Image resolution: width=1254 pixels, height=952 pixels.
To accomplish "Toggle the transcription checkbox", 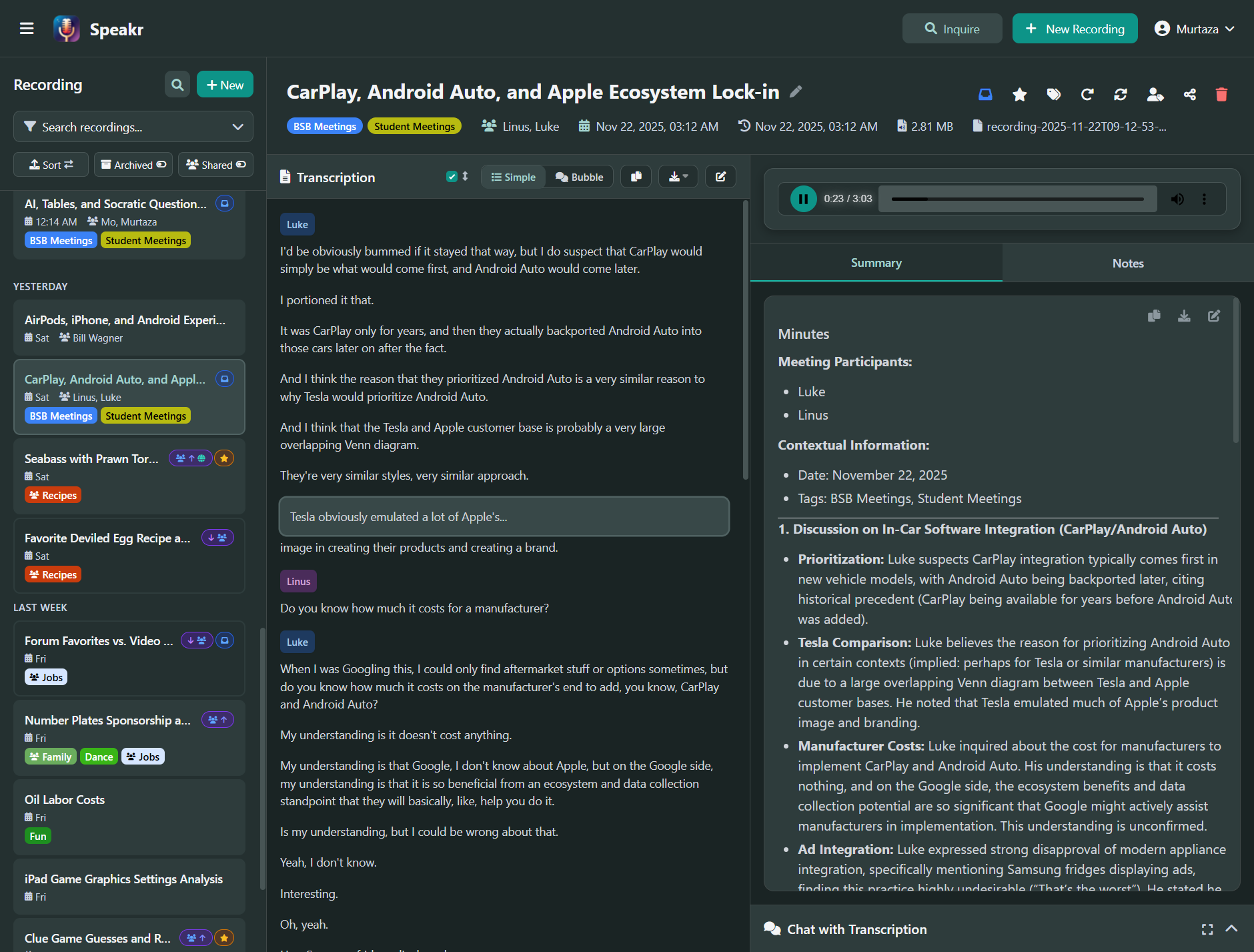I will (x=452, y=176).
